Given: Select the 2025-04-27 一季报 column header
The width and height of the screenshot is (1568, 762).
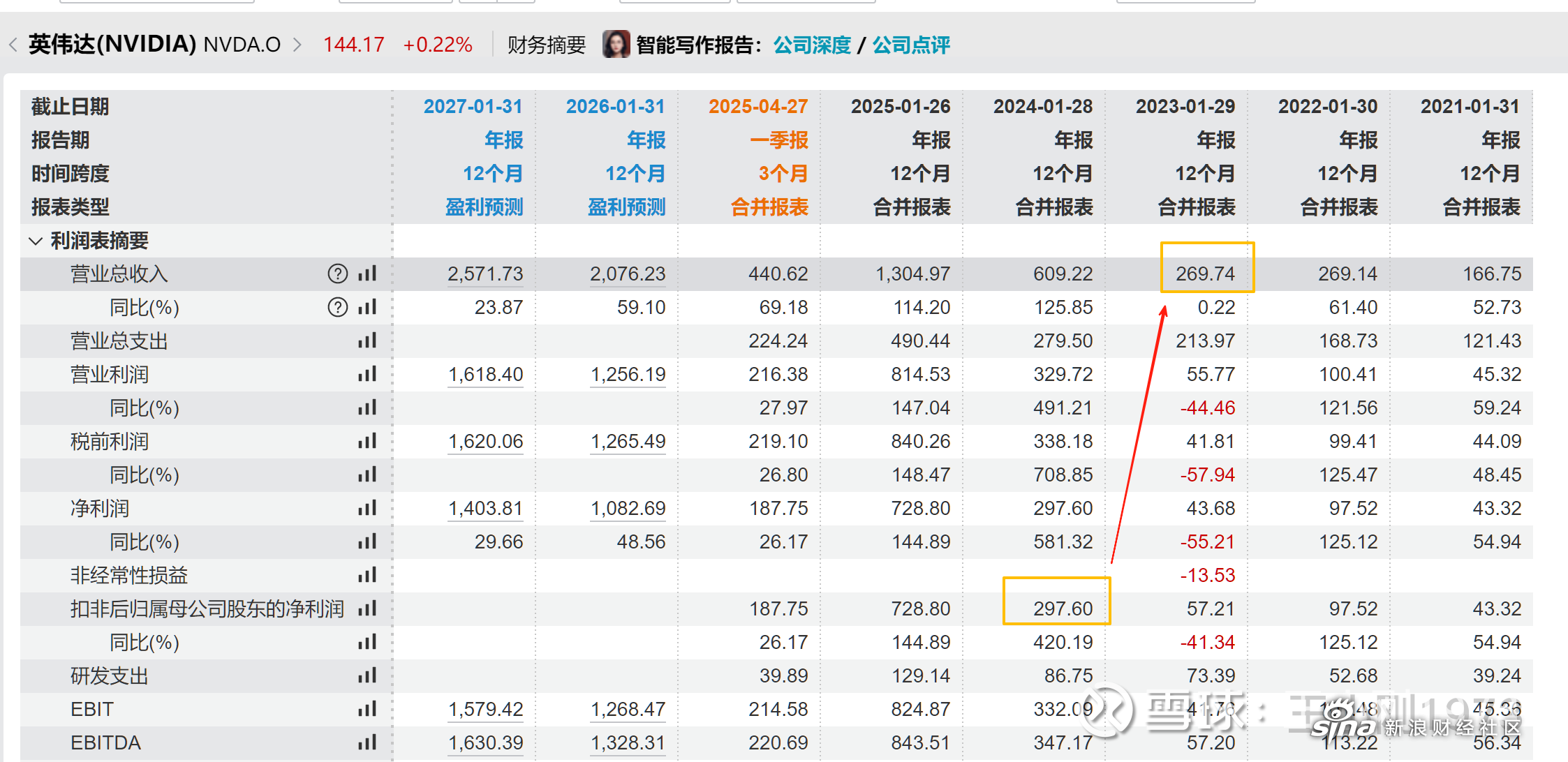Looking at the screenshot, I should click(x=758, y=106).
